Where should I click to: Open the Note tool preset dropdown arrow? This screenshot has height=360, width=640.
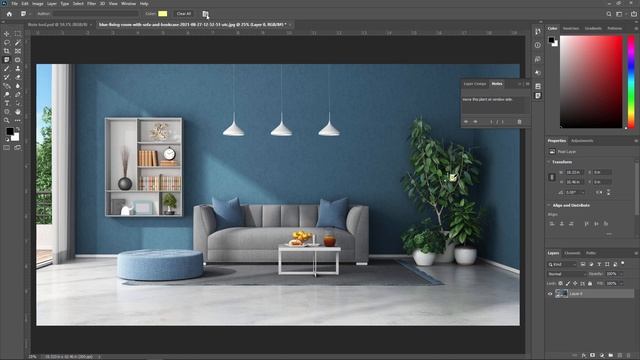[x=30, y=14]
